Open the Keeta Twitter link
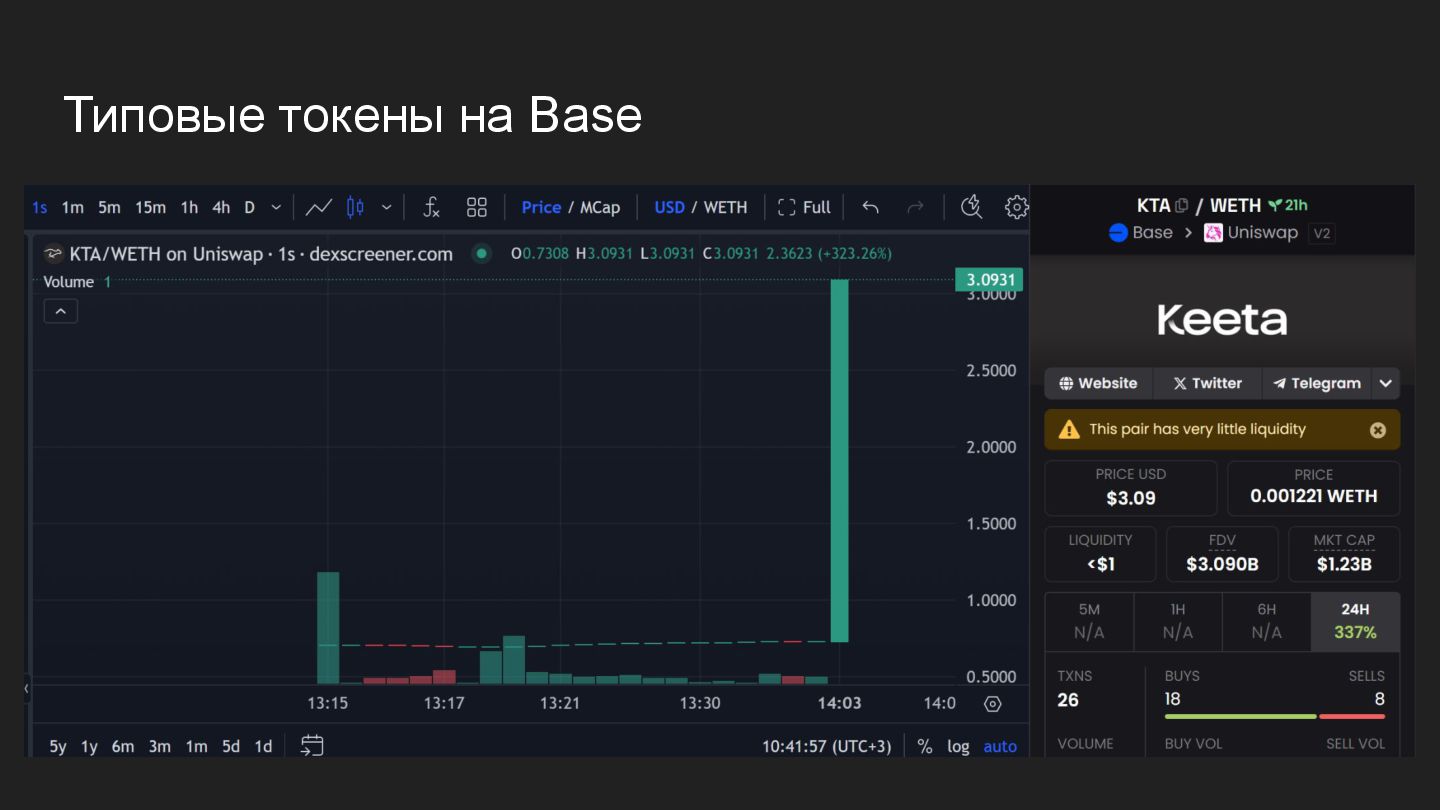 pyautogui.click(x=1207, y=383)
